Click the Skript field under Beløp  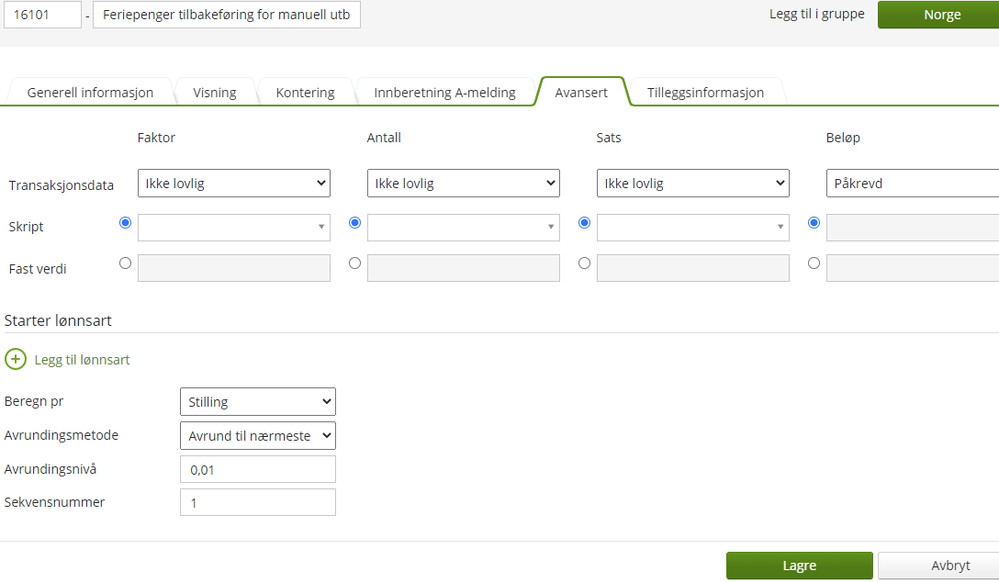point(912,228)
